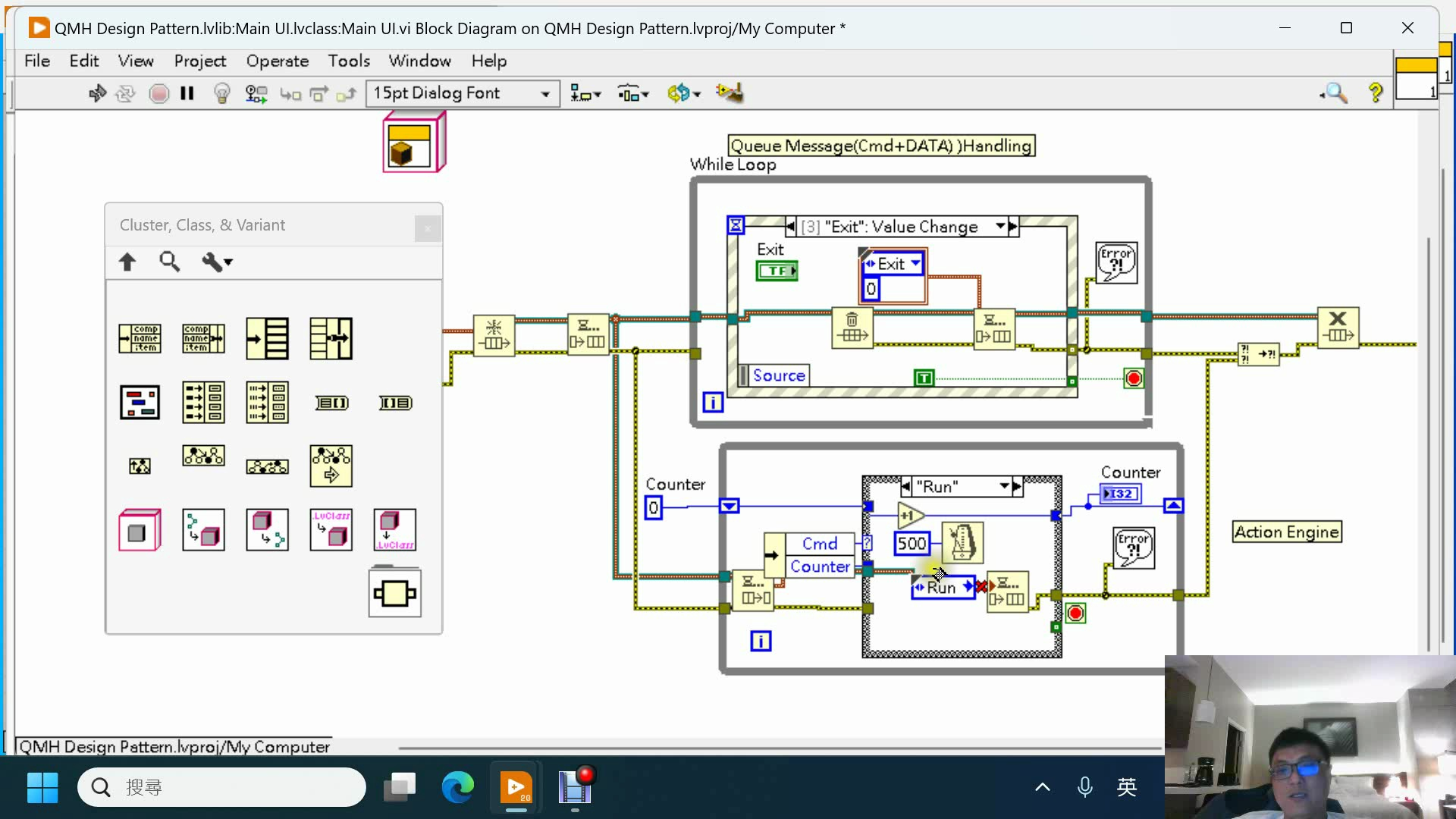This screenshot has width=1456, height=819.
Task: Open the 15pt Dialog Font dropdown
Action: pyautogui.click(x=544, y=93)
